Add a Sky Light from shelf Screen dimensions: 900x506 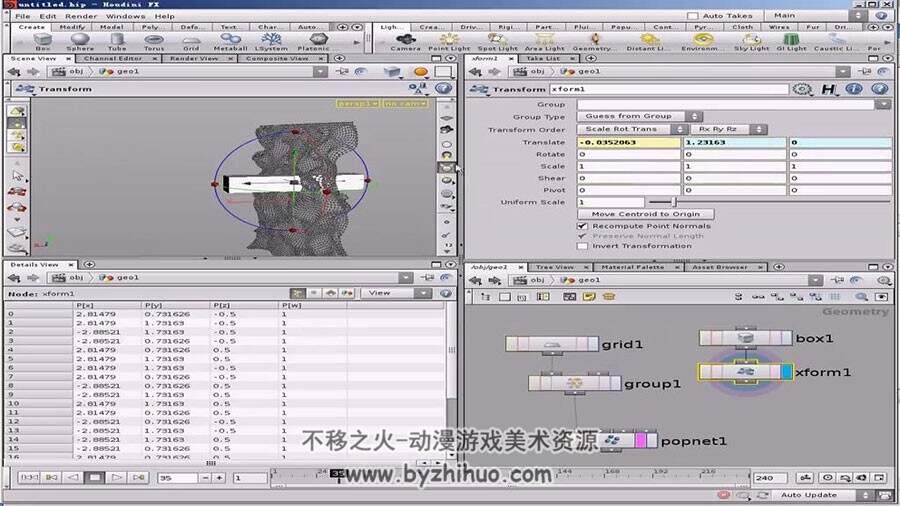tap(751, 41)
